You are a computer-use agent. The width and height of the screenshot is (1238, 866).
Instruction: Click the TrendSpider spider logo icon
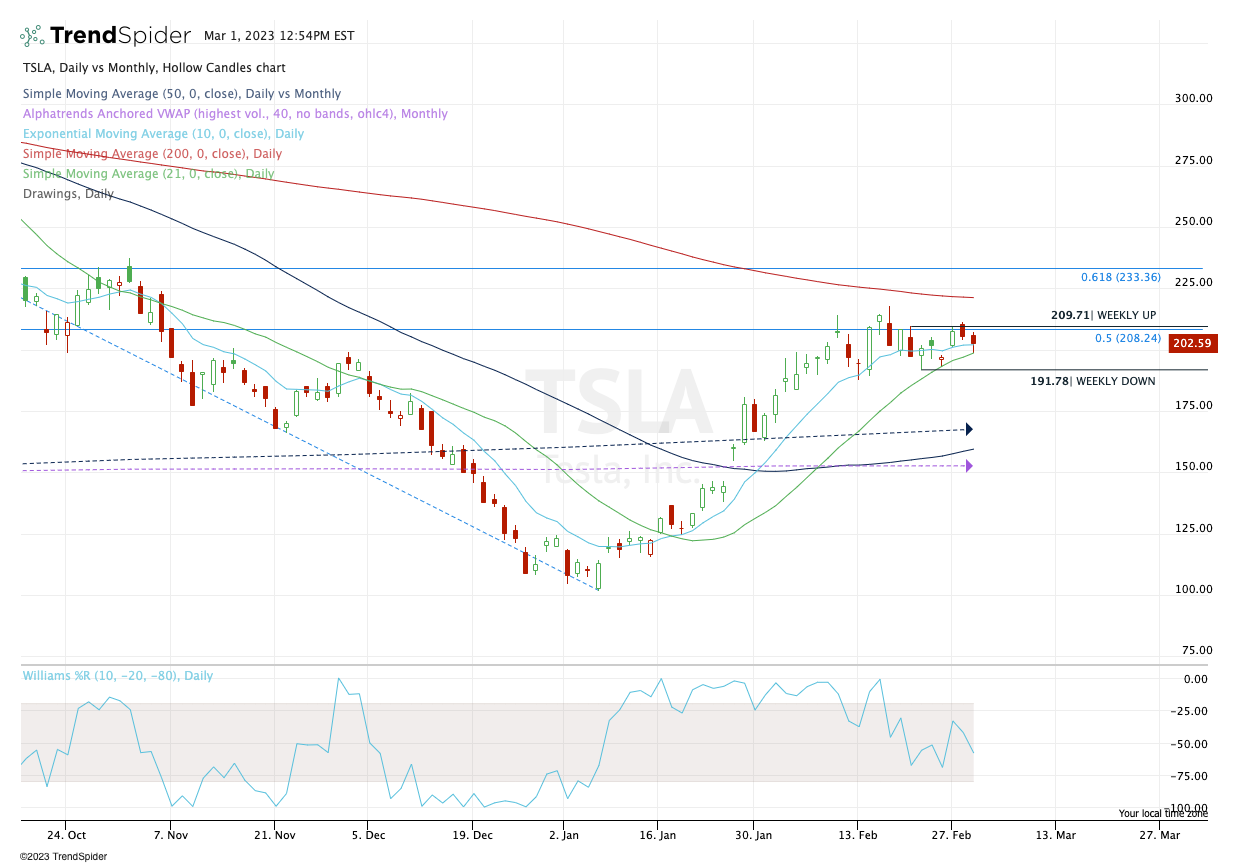pyautogui.click(x=32, y=36)
